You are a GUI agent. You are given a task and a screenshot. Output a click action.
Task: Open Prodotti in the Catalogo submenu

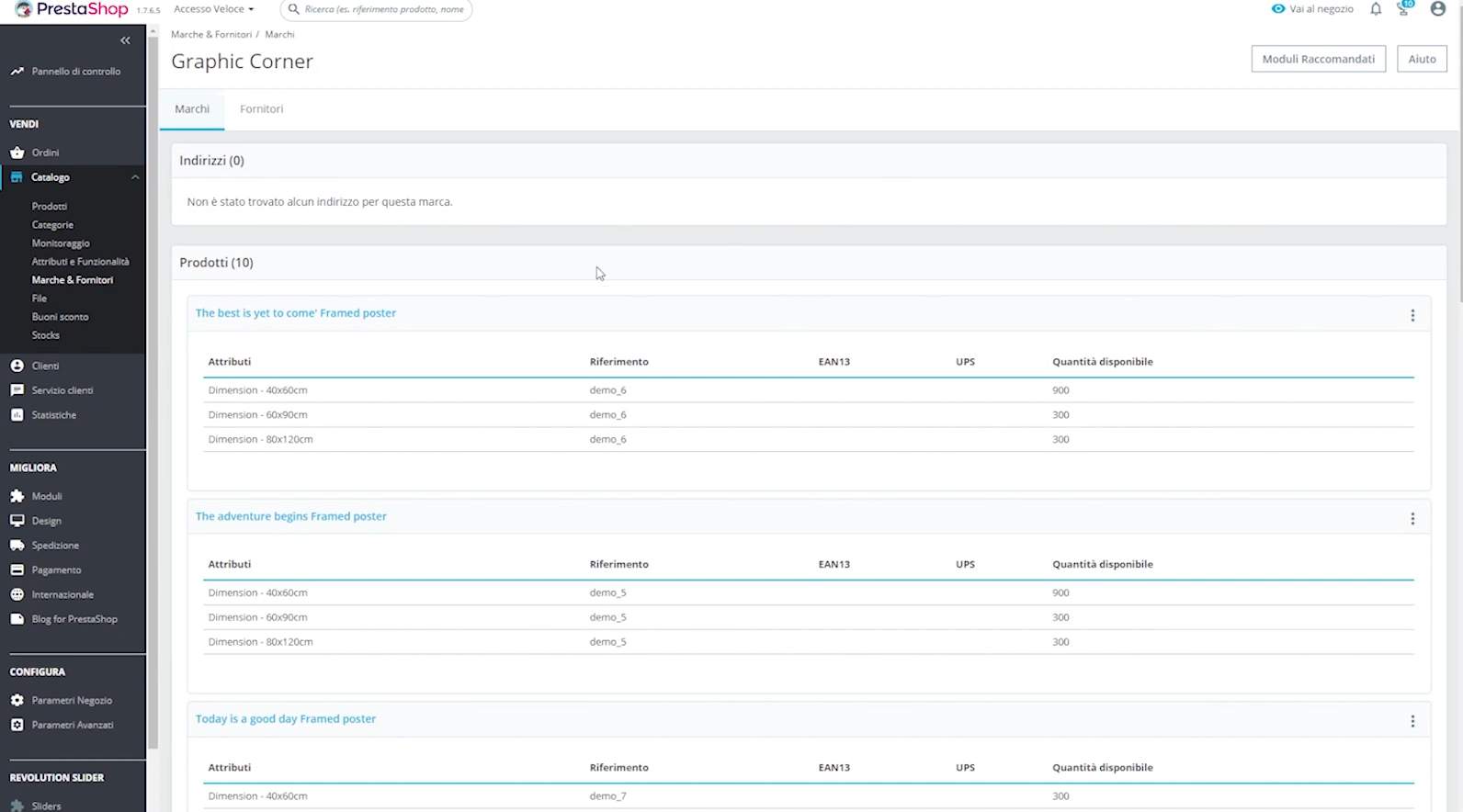coord(50,207)
